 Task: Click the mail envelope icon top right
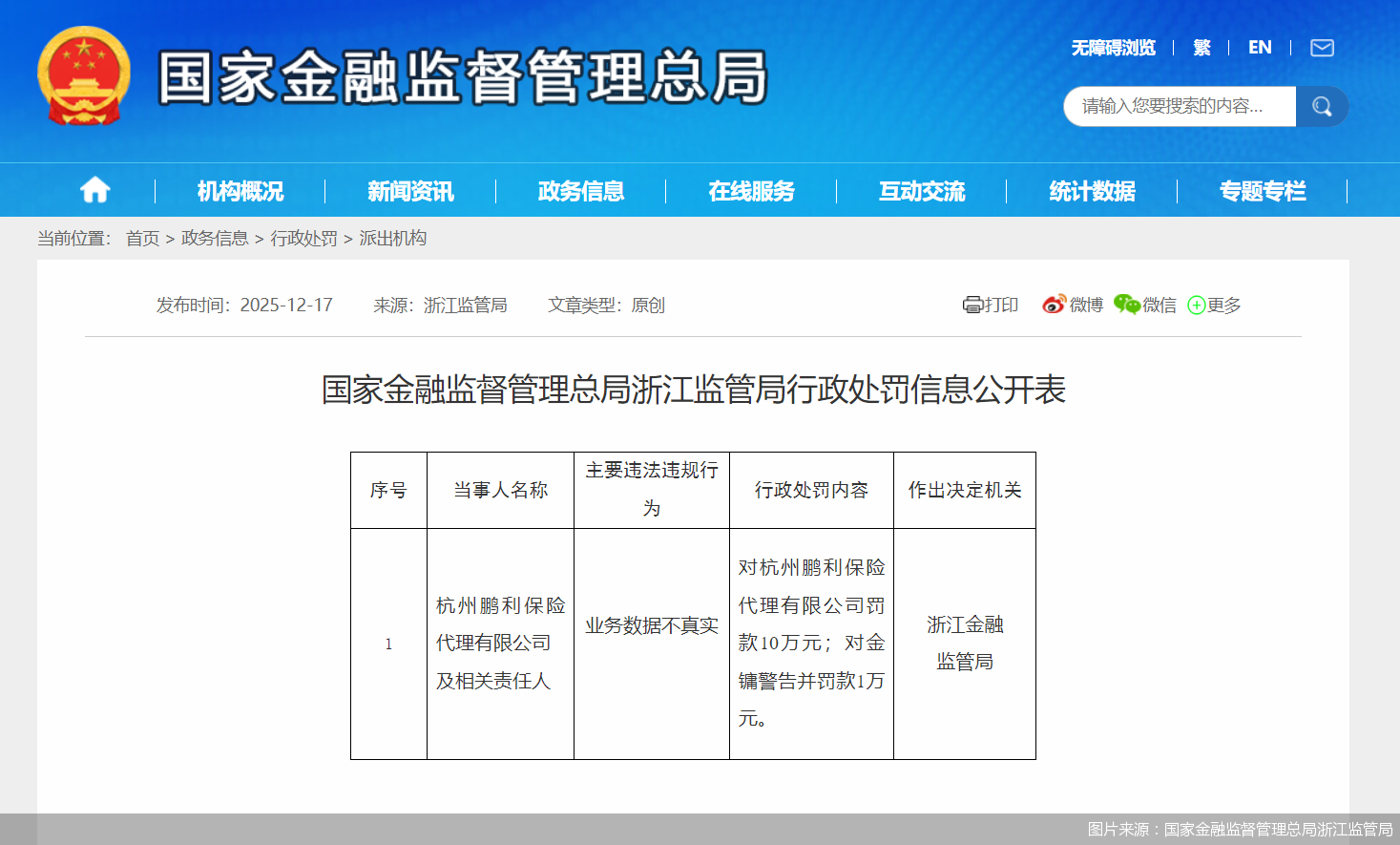click(x=1322, y=47)
